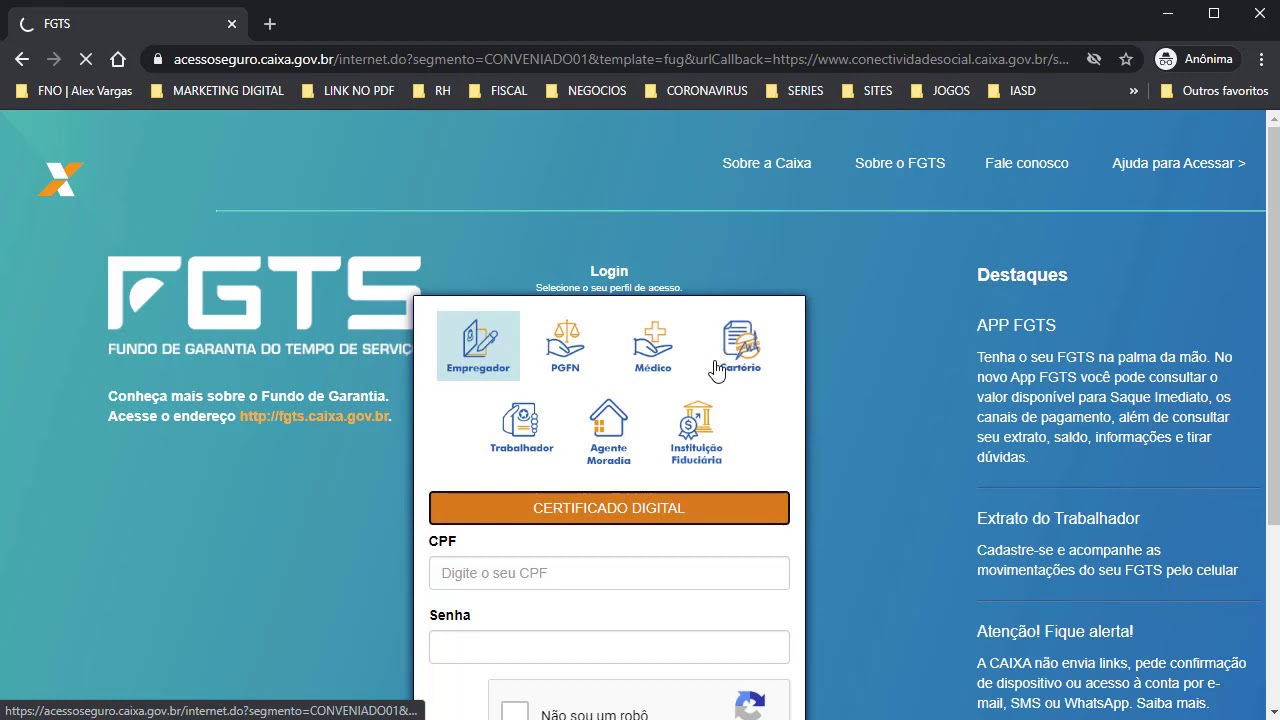This screenshot has width=1280, height=720.
Task: Open APP FGTS highlight link
Action: coord(1016,325)
